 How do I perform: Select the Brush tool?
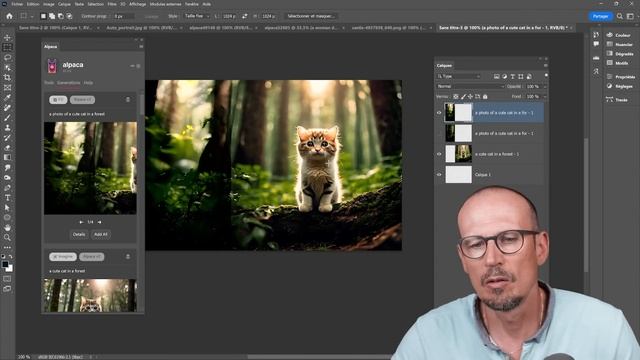7,118
